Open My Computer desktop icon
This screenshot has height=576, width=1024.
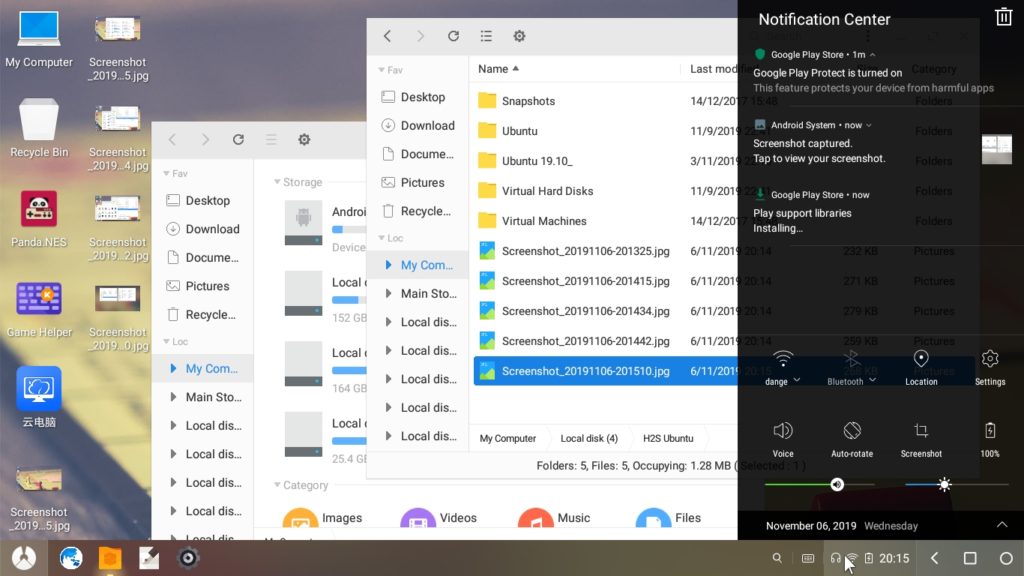tap(39, 39)
